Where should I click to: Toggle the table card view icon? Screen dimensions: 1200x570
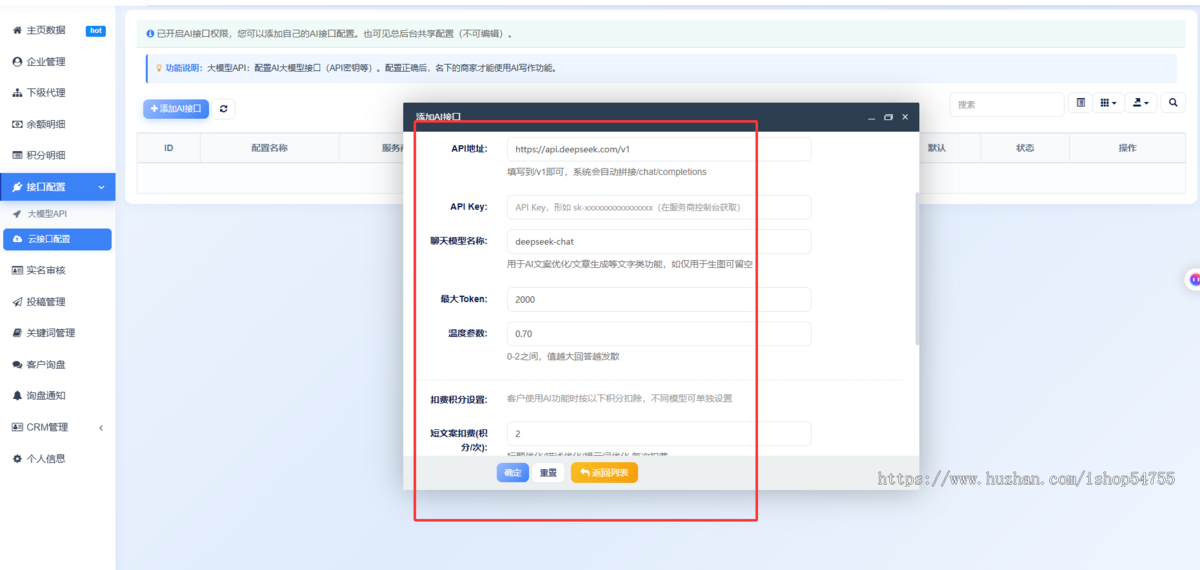(x=1080, y=103)
